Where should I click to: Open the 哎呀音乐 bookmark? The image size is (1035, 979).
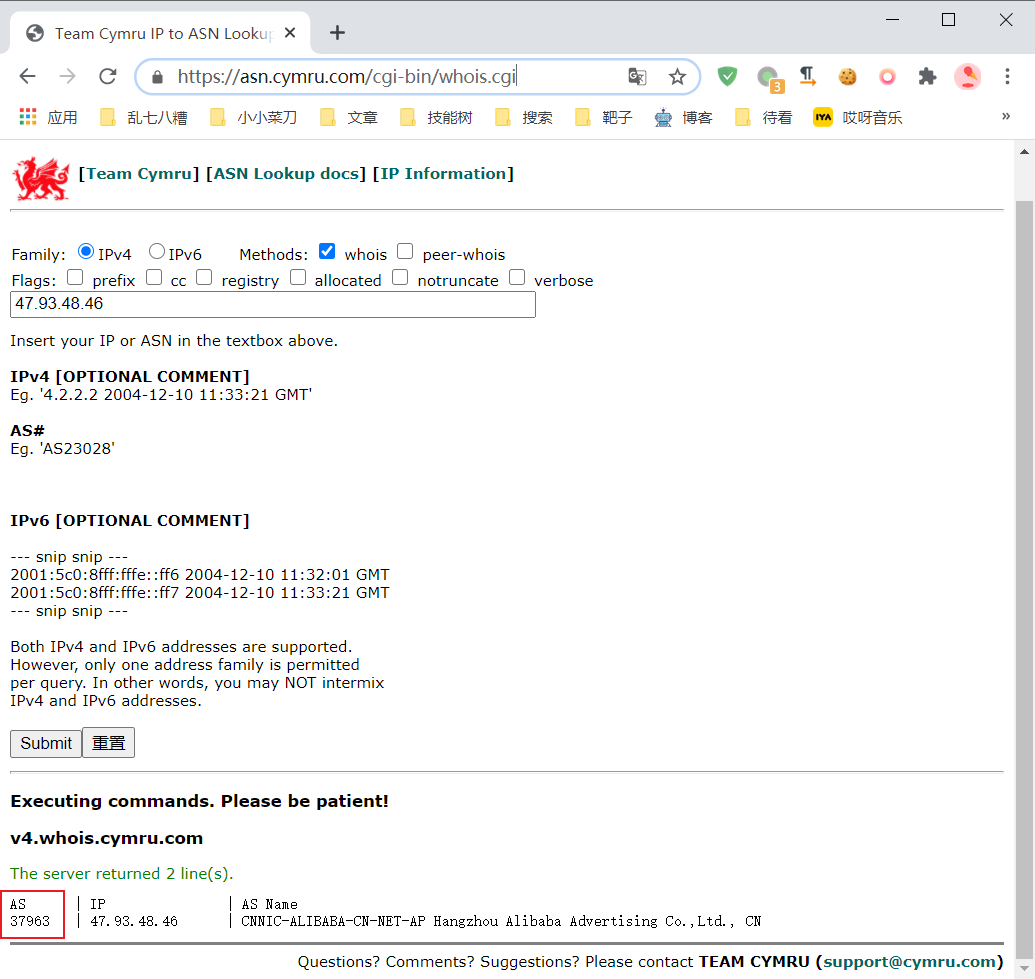[x=858, y=118]
